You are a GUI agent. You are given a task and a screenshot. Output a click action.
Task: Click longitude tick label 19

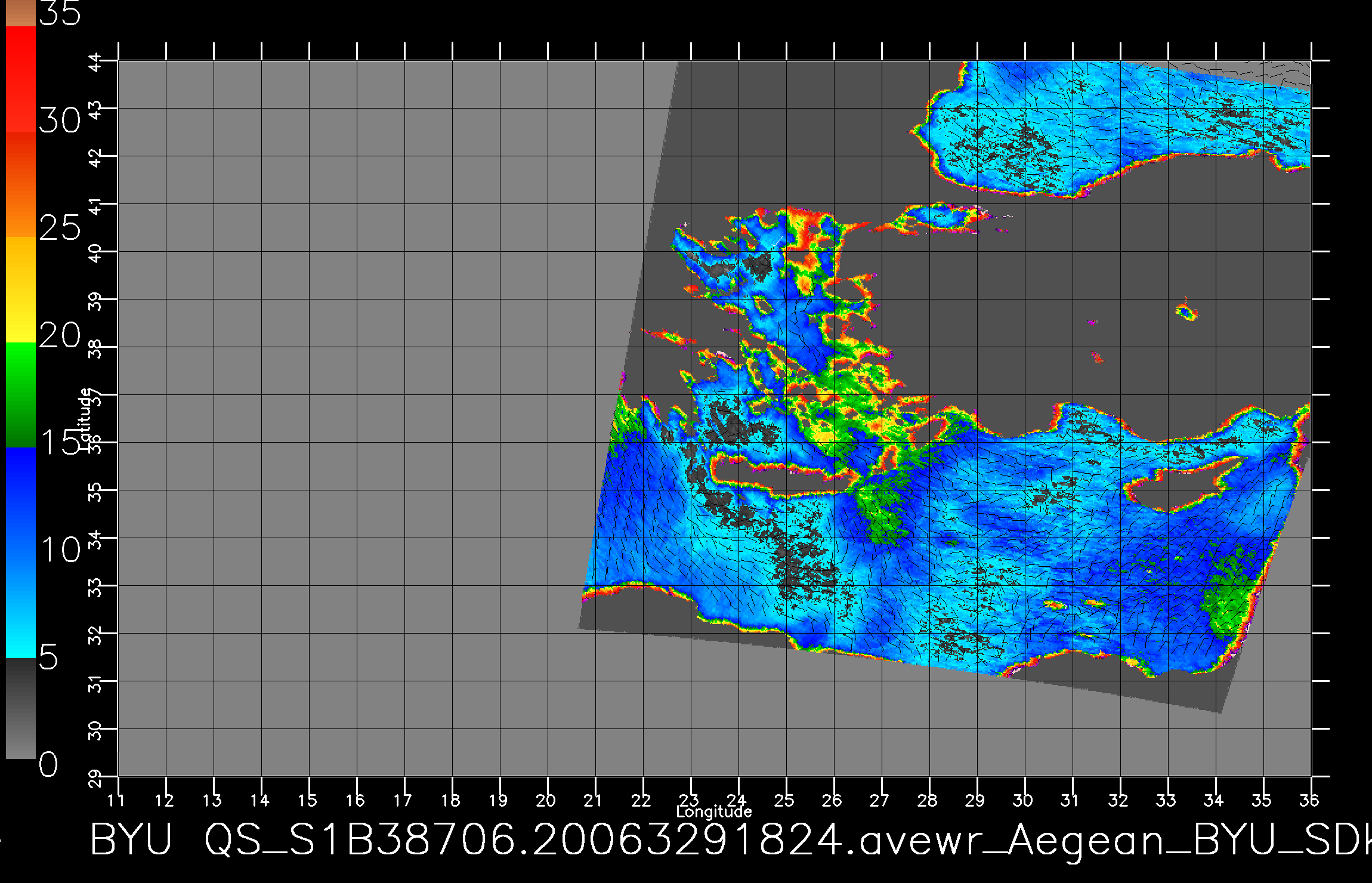click(x=498, y=801)
